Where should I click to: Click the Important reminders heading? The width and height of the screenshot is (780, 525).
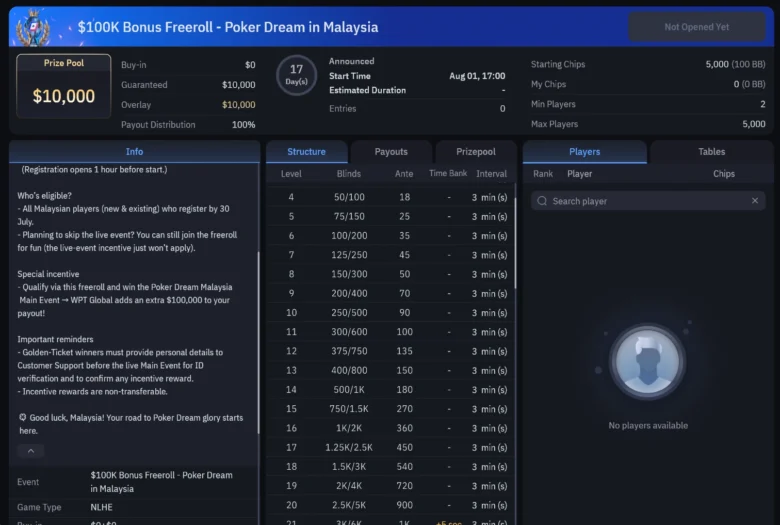pyautogui.click(x=55, y=339)
